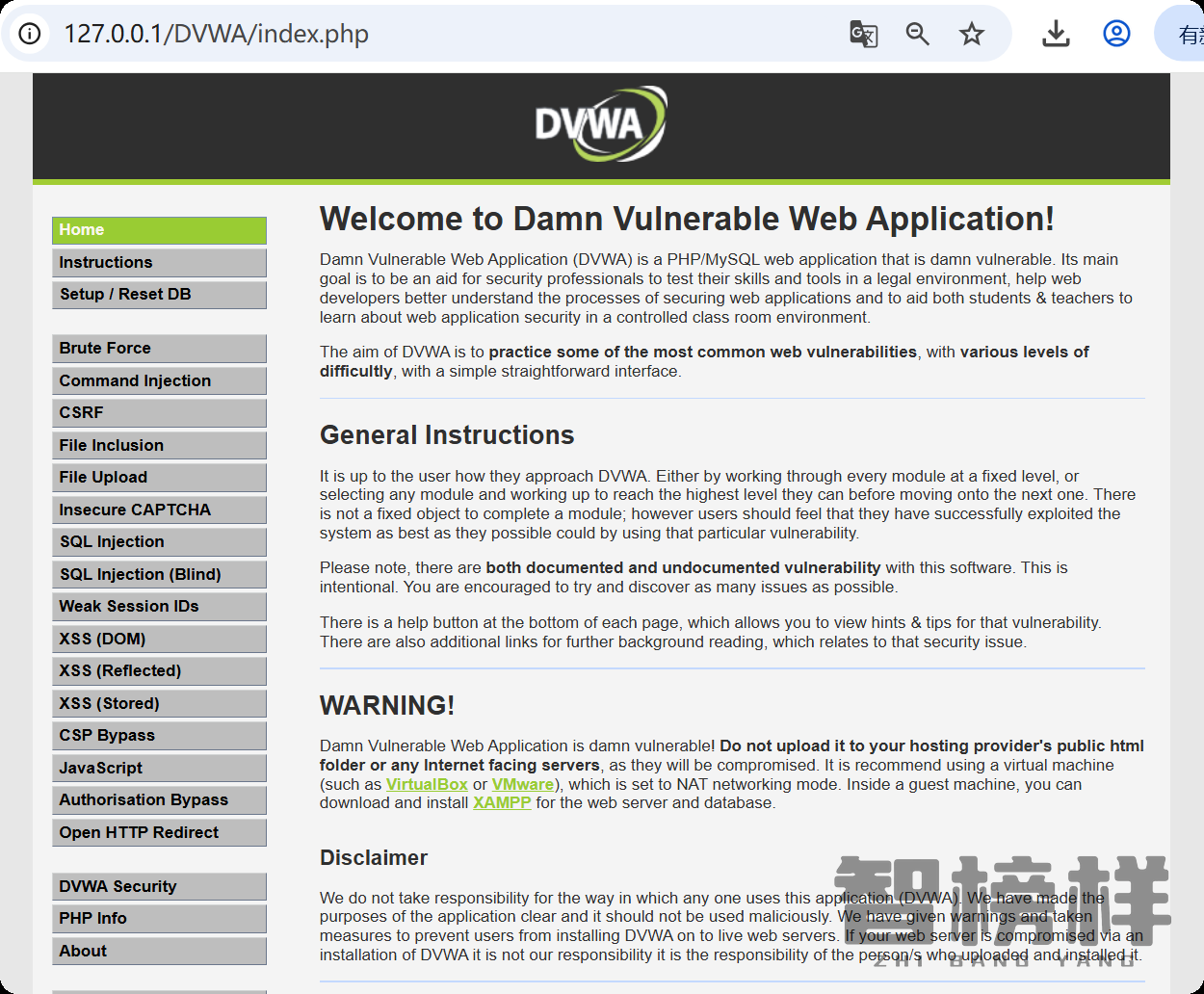
Task: Open the CSRF module
Action: coord(159,413)
